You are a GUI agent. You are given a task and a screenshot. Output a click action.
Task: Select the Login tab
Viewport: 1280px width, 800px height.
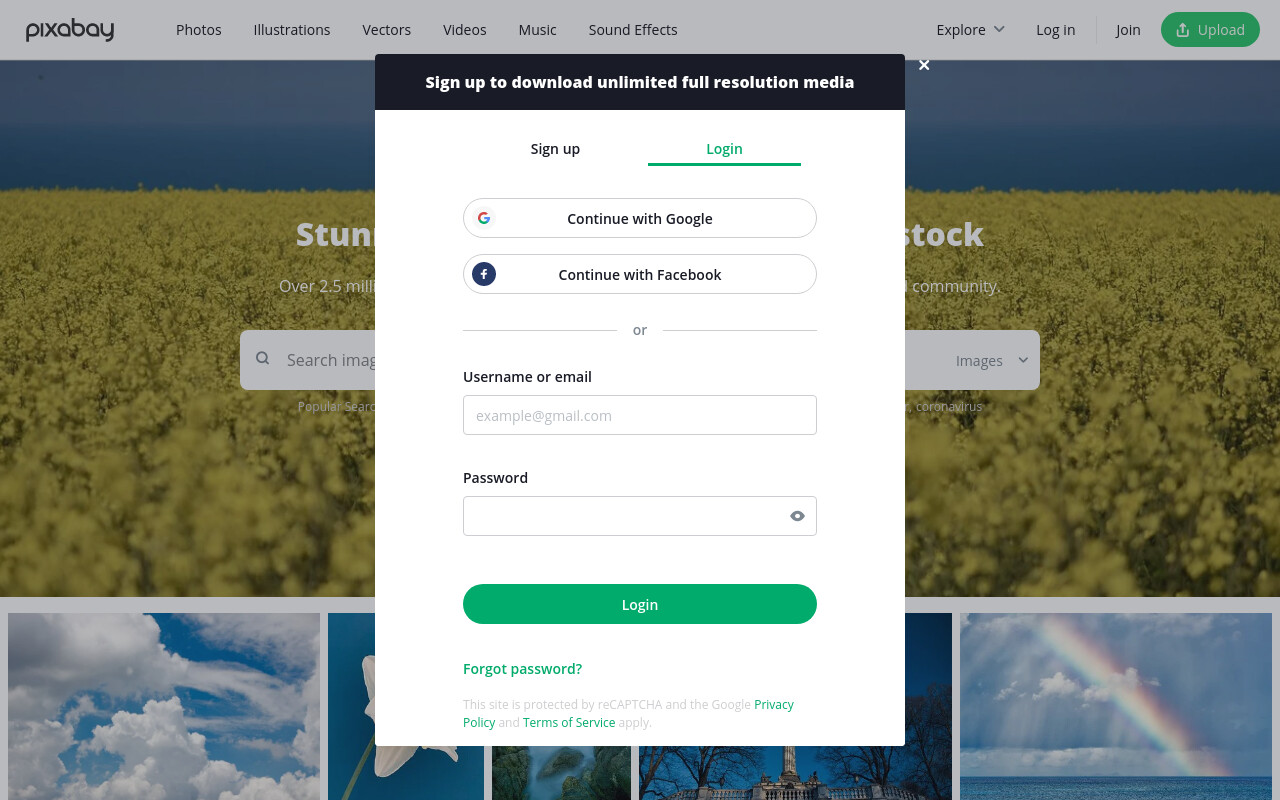click(x=724, y=148)
